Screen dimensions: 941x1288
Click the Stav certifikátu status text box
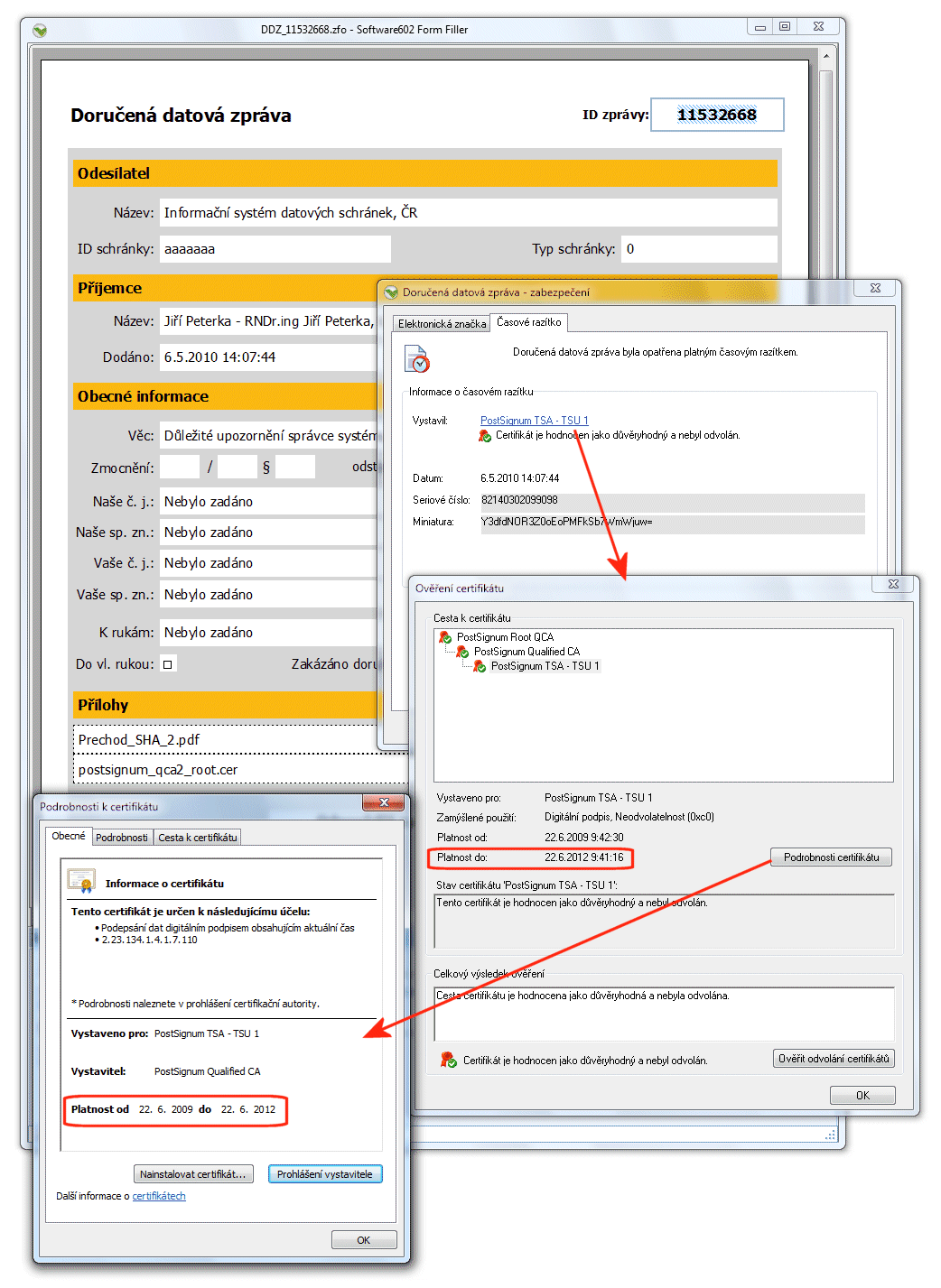pos(665,921)
